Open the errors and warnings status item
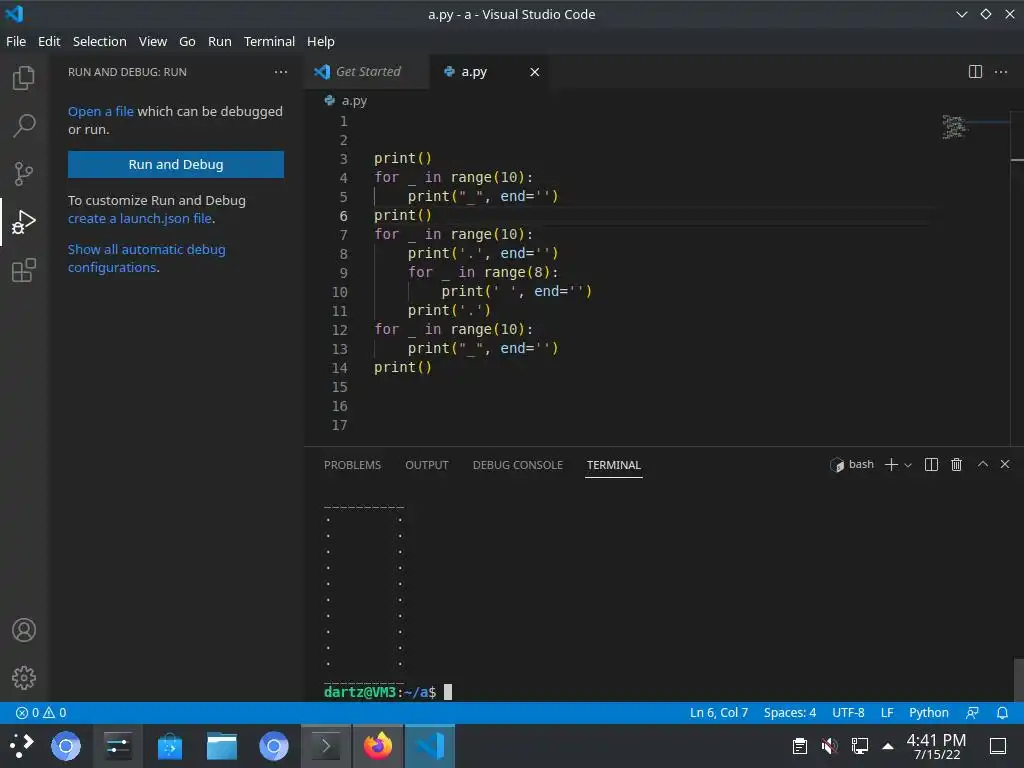Screen dimensions: 1024x768 tap(41, 712)
